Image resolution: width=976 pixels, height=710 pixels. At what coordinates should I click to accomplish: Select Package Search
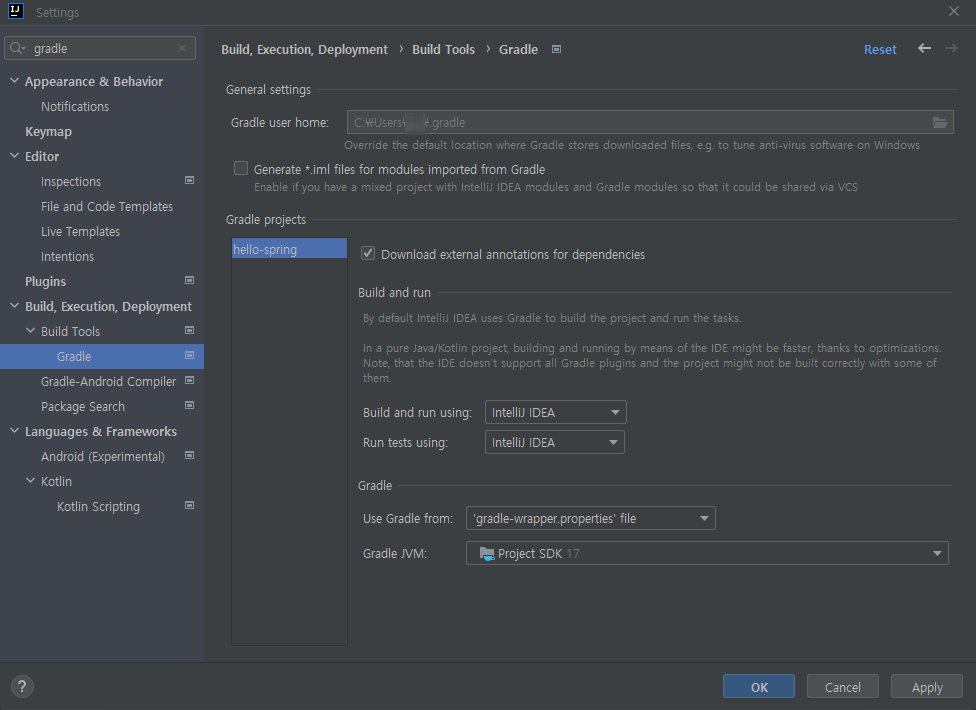[x=83, y=406]
